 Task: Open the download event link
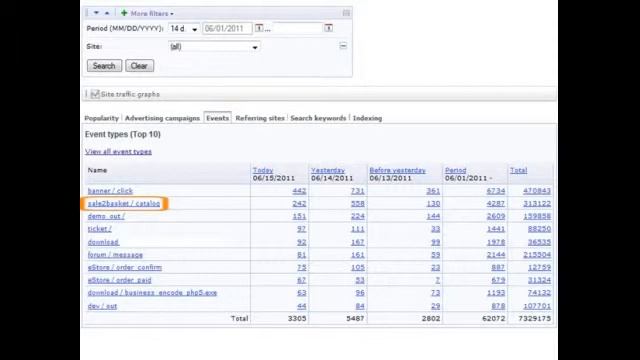pyautogui.click(x=103, y=242)
